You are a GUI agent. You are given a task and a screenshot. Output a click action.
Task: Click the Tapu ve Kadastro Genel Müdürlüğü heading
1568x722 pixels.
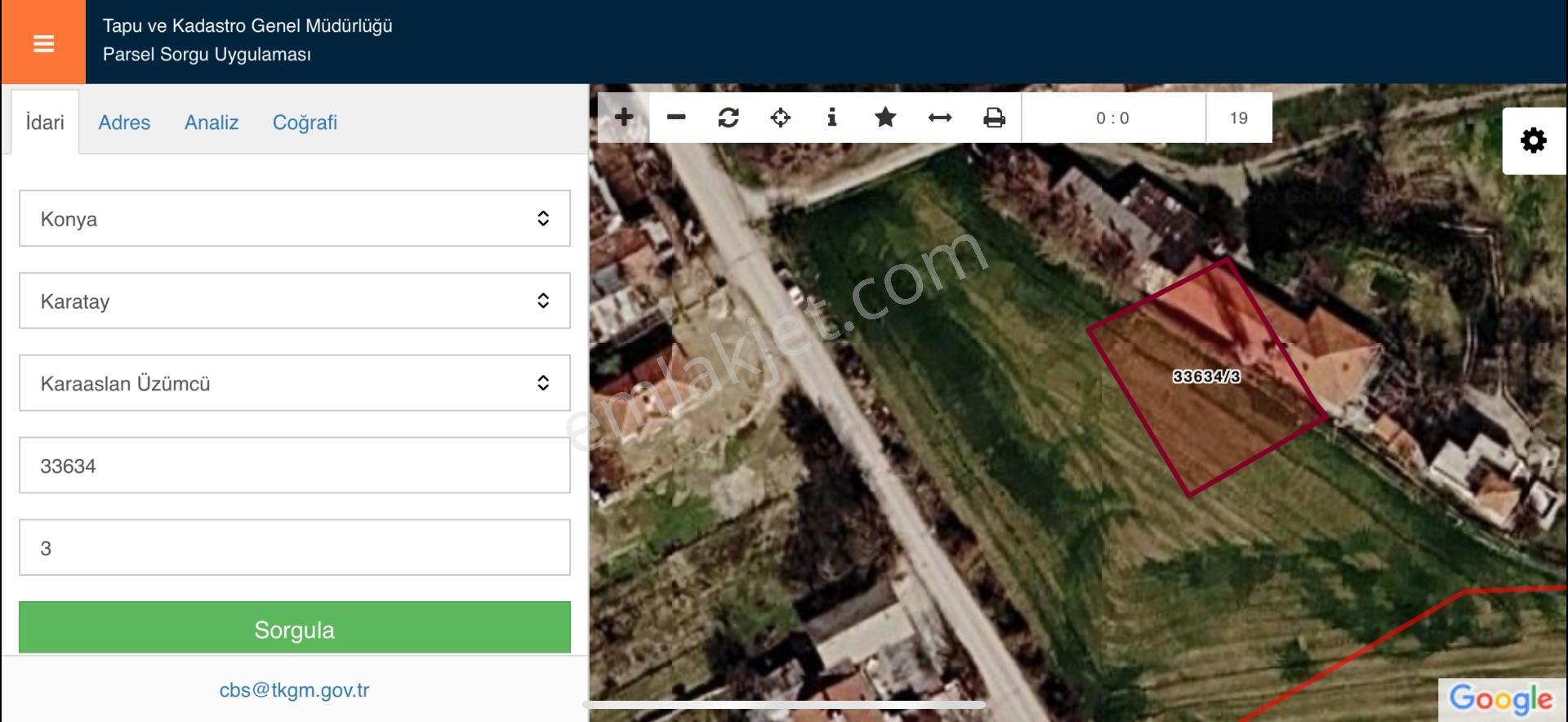pos(247,26)
